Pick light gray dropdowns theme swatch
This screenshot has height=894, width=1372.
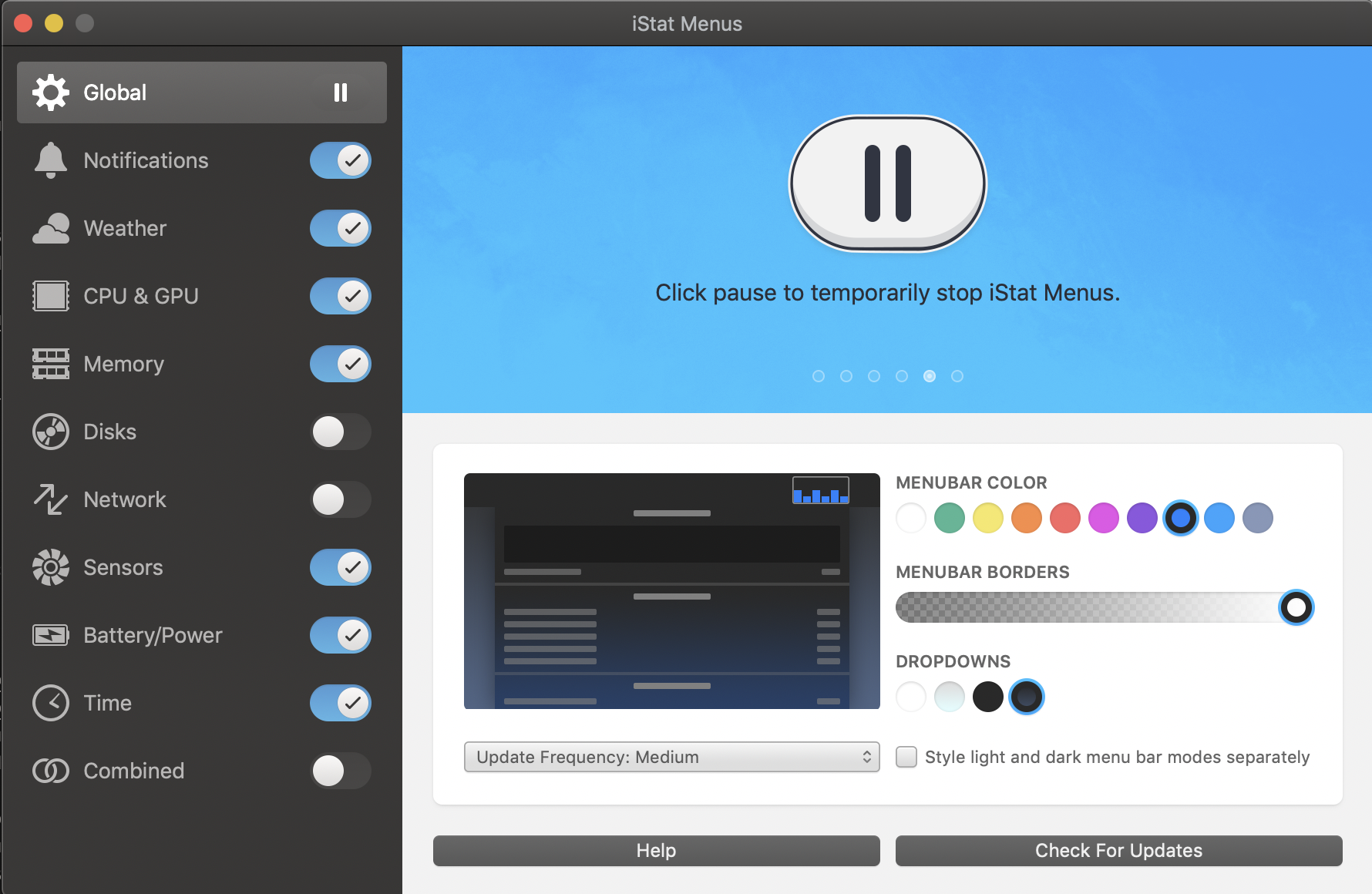[x=950, y=697]
